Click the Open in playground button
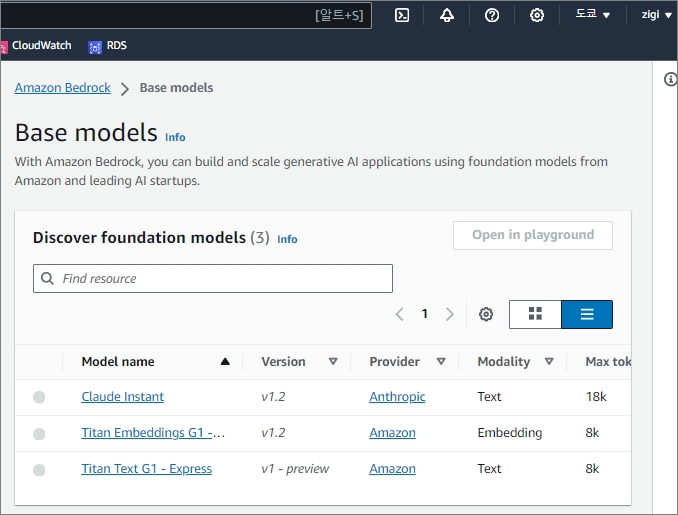 [533, 235]
